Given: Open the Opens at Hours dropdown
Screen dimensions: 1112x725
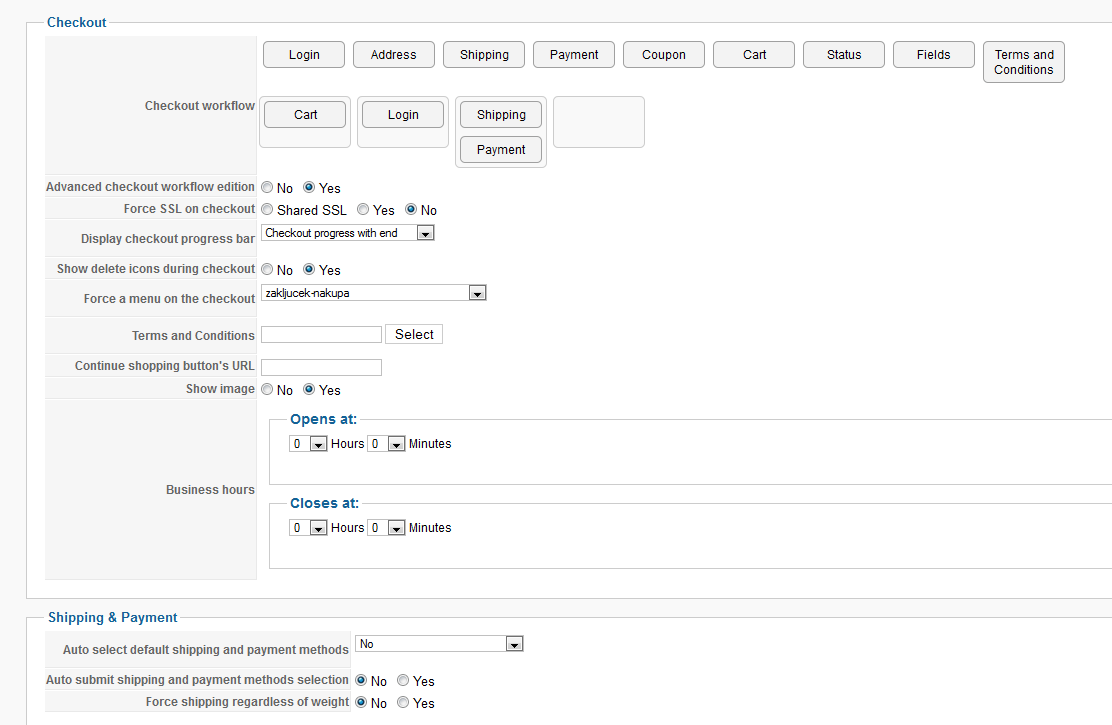Looking at the screenshot, I should click(318, 445).
